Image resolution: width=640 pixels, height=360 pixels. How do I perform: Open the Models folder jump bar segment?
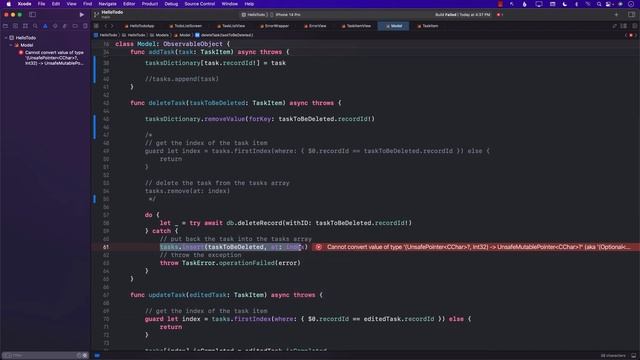coord(159,35)
